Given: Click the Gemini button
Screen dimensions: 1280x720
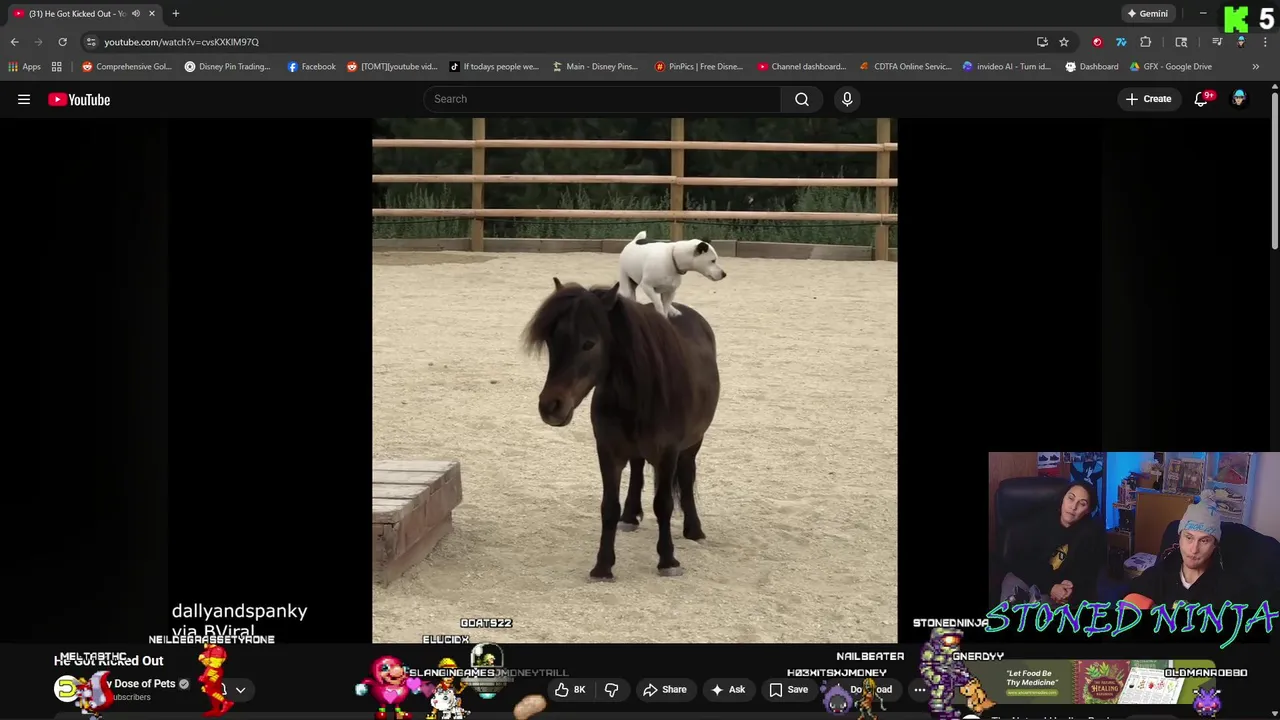Looking at the screenshot, I should pos(1148,14).
